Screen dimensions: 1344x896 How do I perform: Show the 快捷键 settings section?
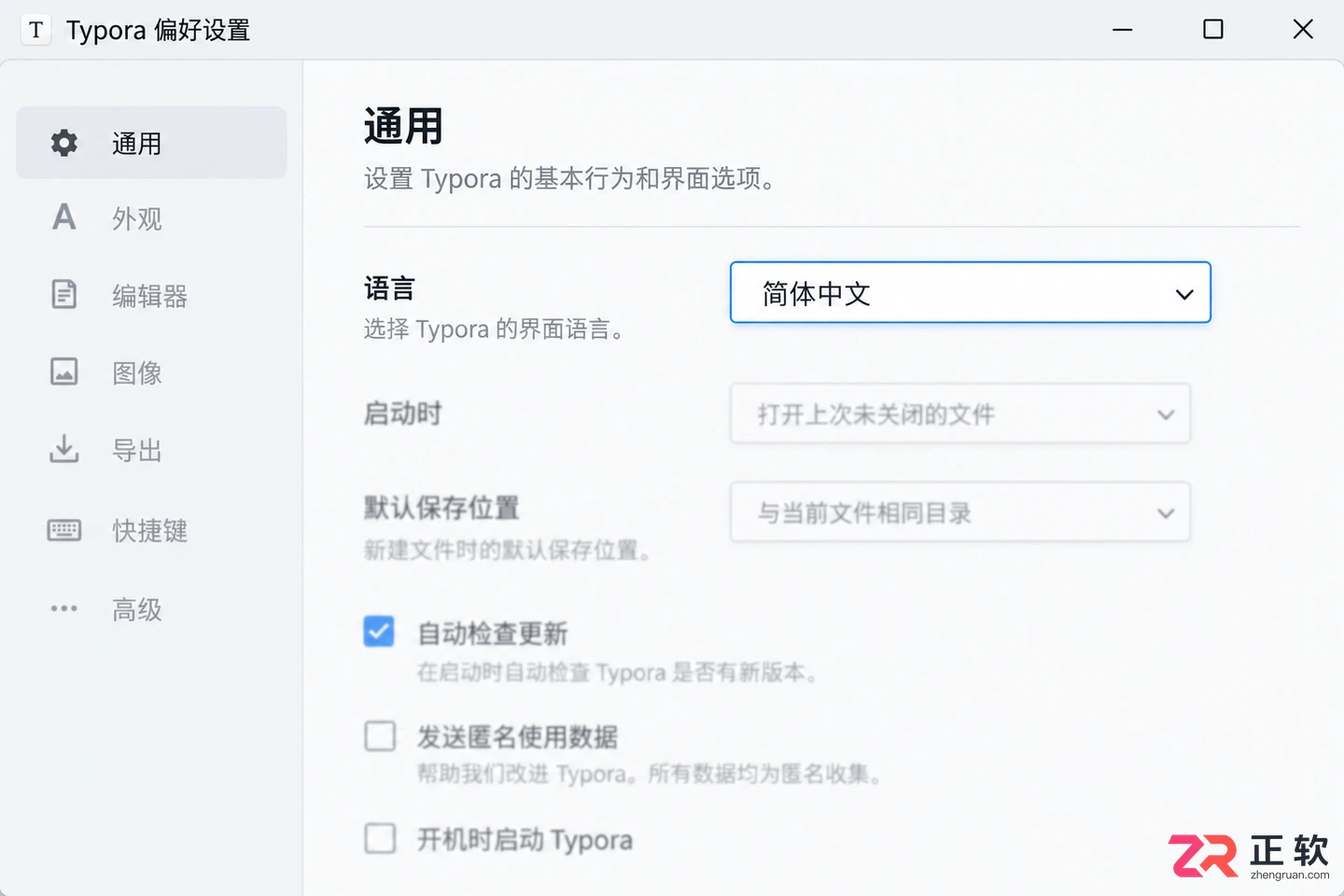coord(151,530)
